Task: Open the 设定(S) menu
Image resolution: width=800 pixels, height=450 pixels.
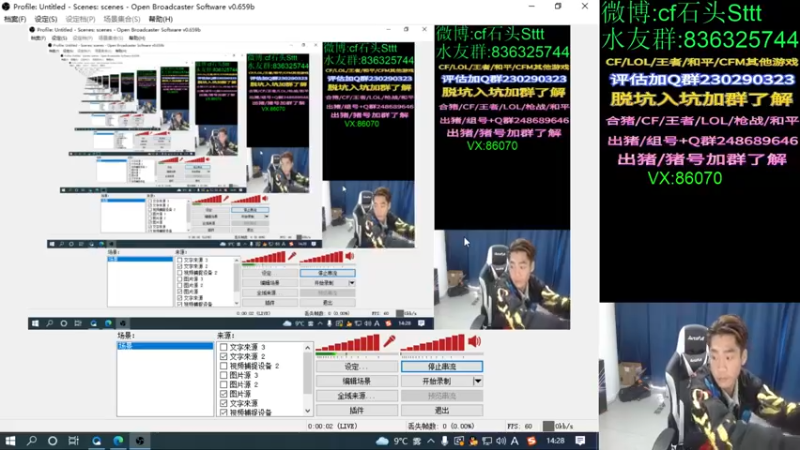Action: [x=46, y=19]
